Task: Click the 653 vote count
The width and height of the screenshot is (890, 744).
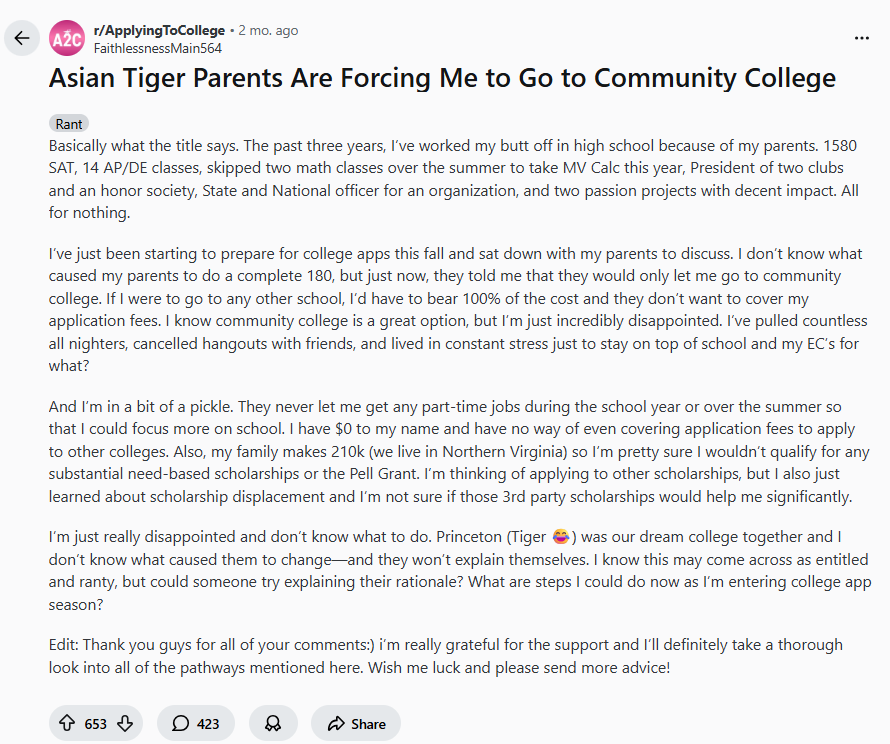Action: pyautogui.click(x=96, y=724)
